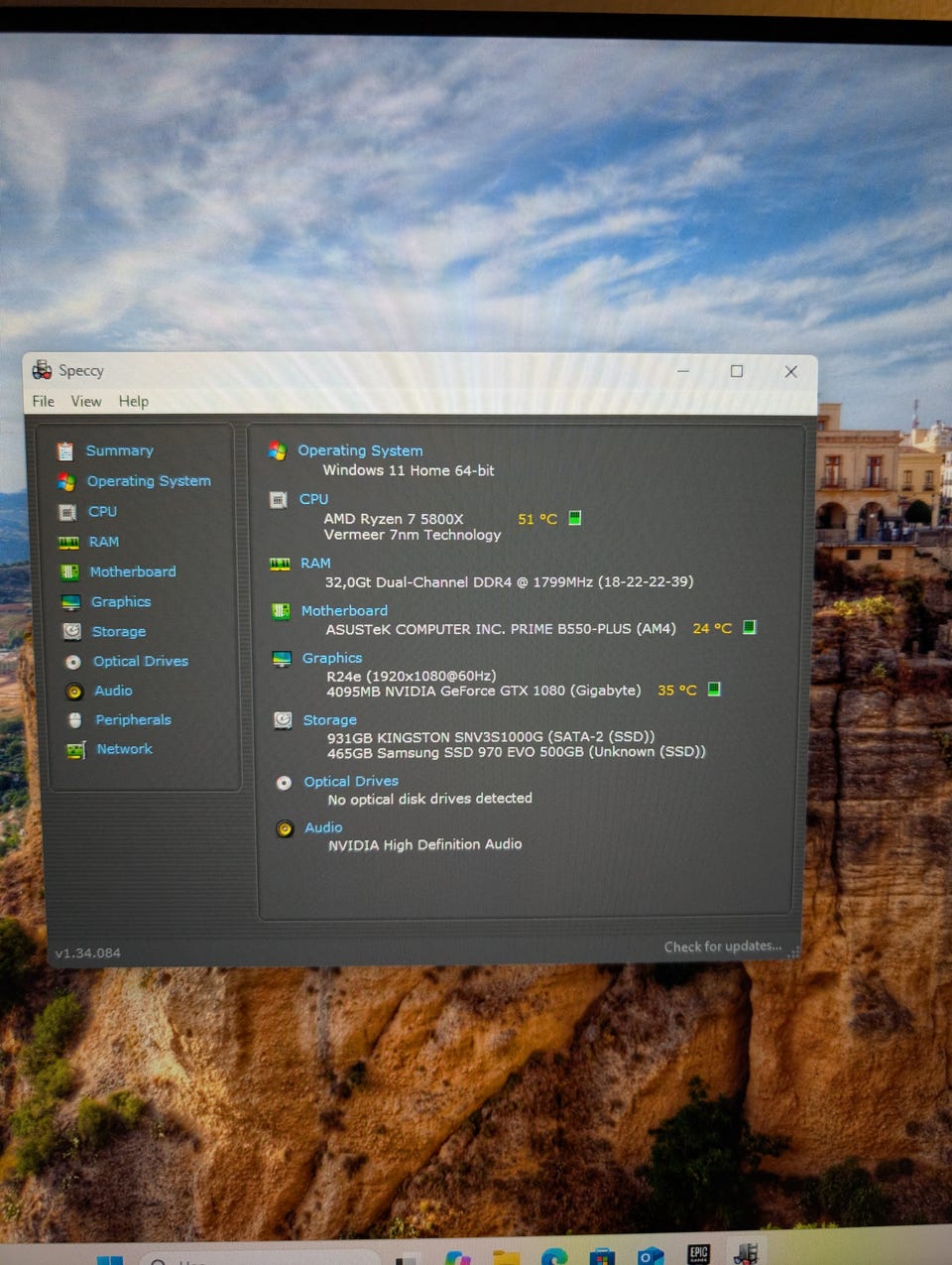
Task: Select the Motherboard sidebar icon
Action: 69,571
